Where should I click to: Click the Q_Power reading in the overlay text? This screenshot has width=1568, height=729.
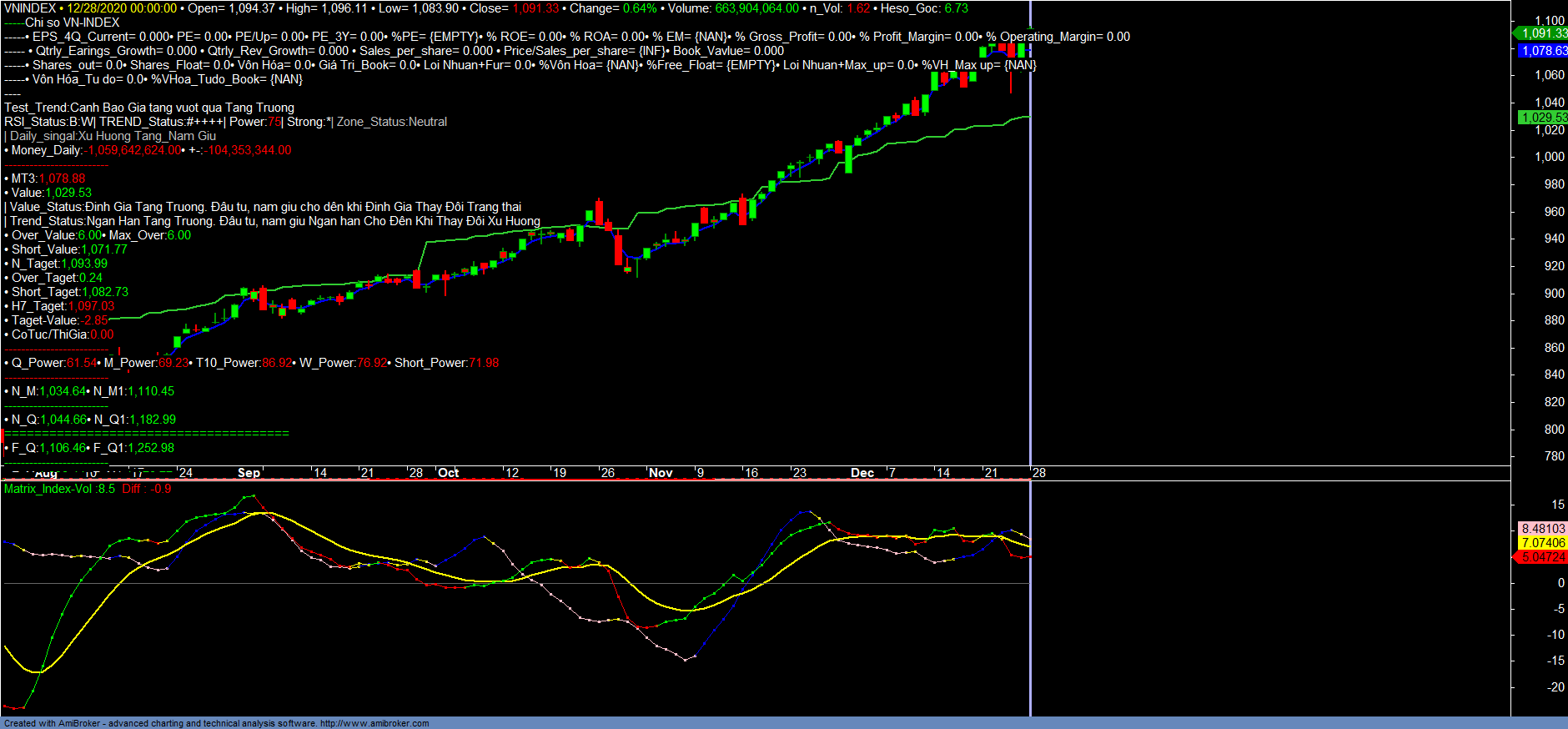coord(50,363)
